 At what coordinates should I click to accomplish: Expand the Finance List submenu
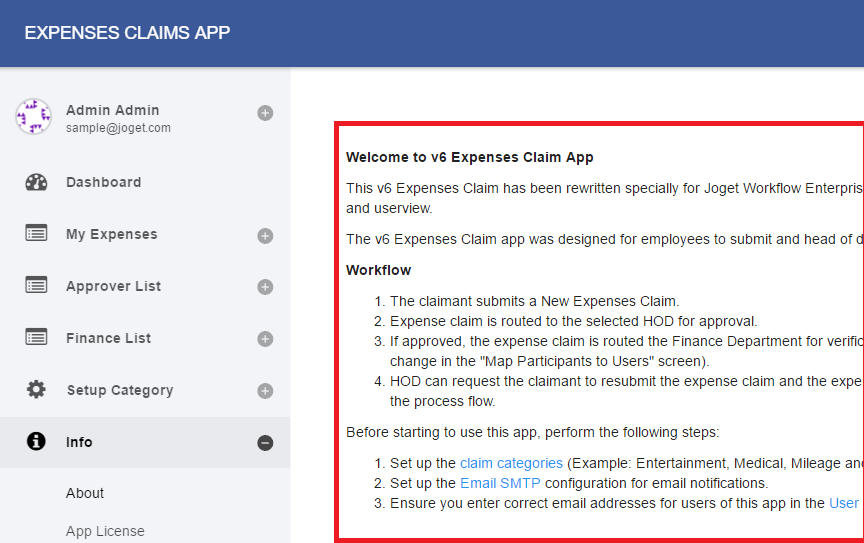[x=265, y=339]
